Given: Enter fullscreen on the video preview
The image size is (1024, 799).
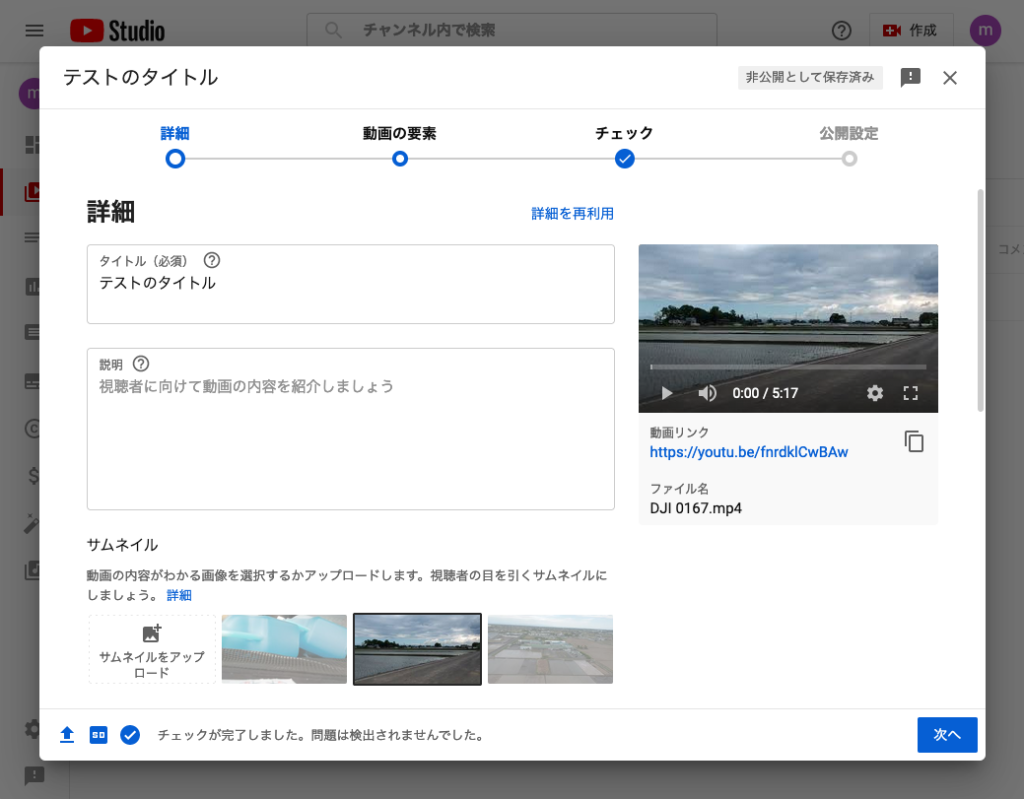Looking at the screenshot, I should 911,393.
